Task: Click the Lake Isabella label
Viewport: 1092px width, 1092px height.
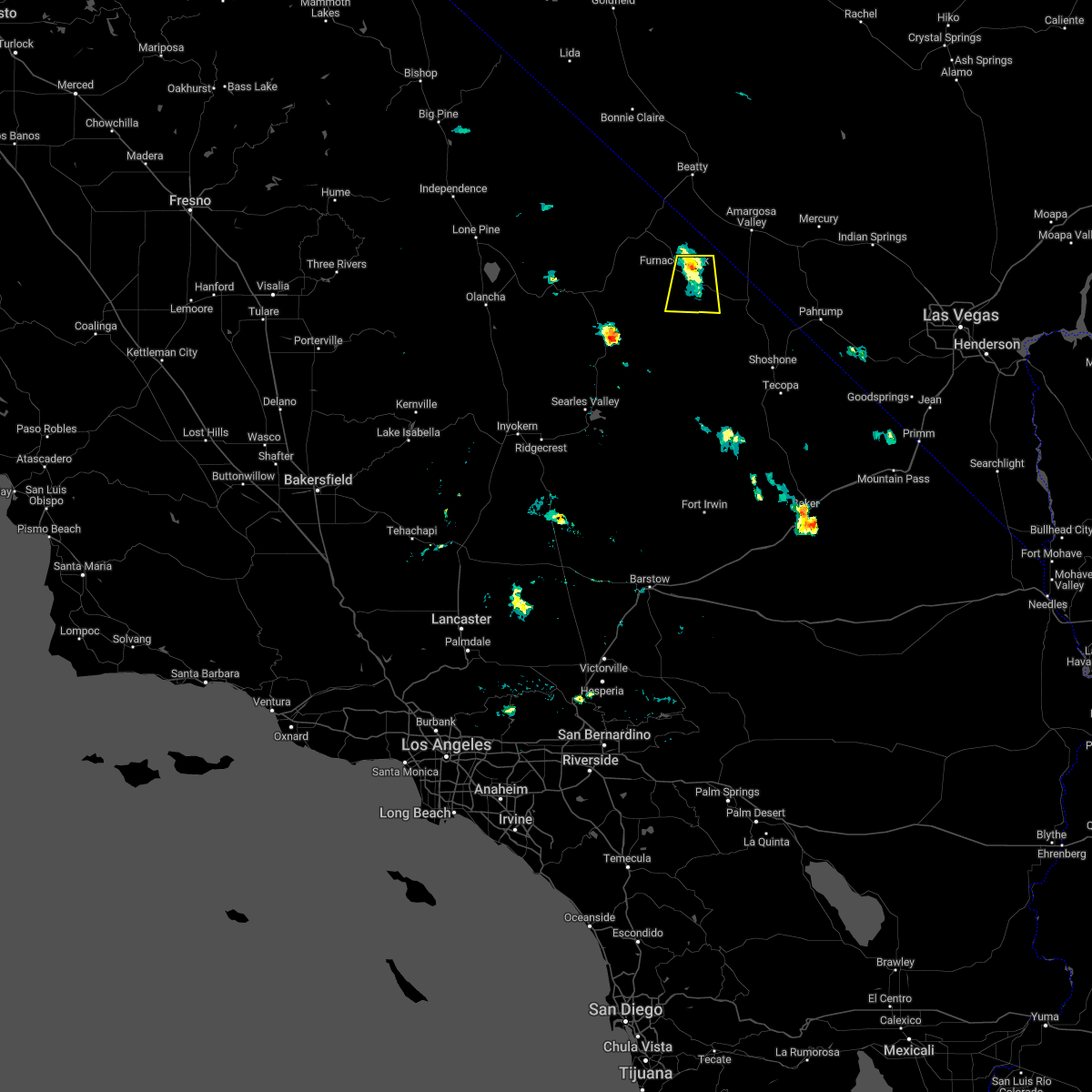Action: click(409, 432)
